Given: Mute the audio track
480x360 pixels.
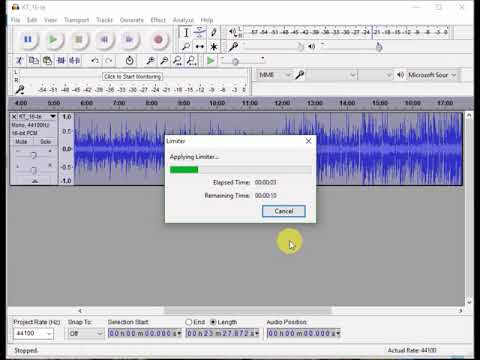Looking at the screenshot, I should 21,142.
